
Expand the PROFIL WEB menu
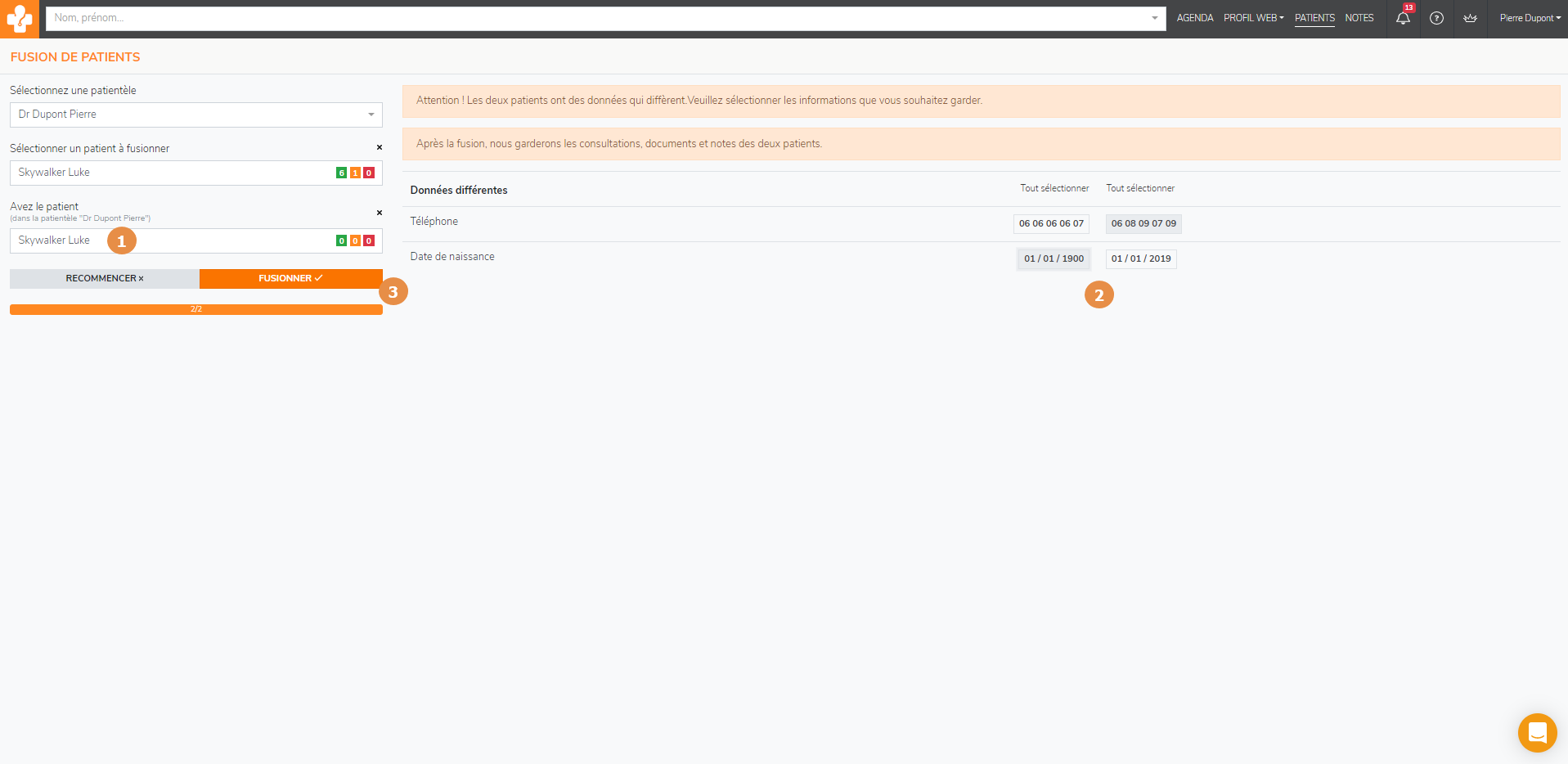tap(1253, 18)
